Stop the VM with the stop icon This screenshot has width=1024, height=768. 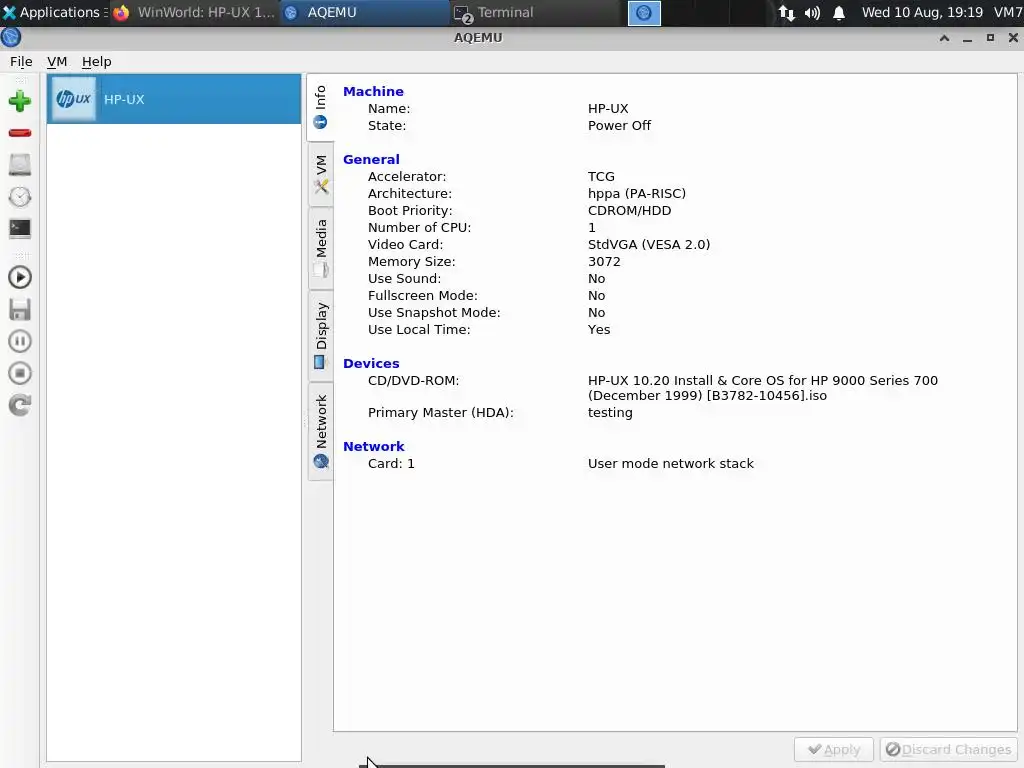pyautogui.click(x=20, y=373)
